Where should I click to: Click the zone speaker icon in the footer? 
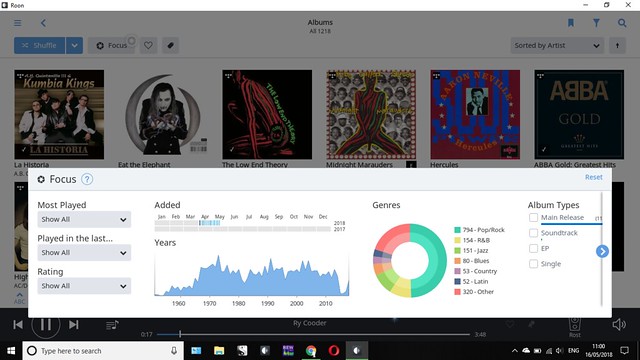coord(575,325)
